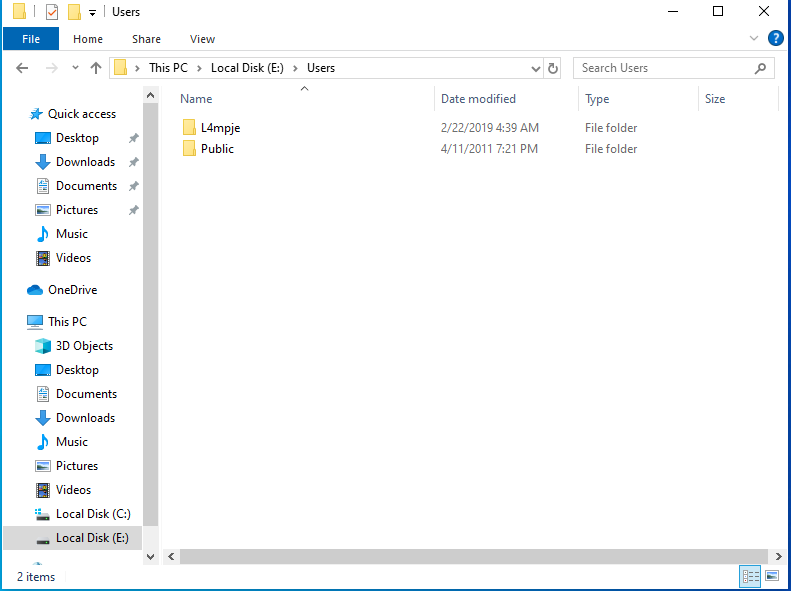
Task: Go back with the Back arrow
Action: (22, 68)
